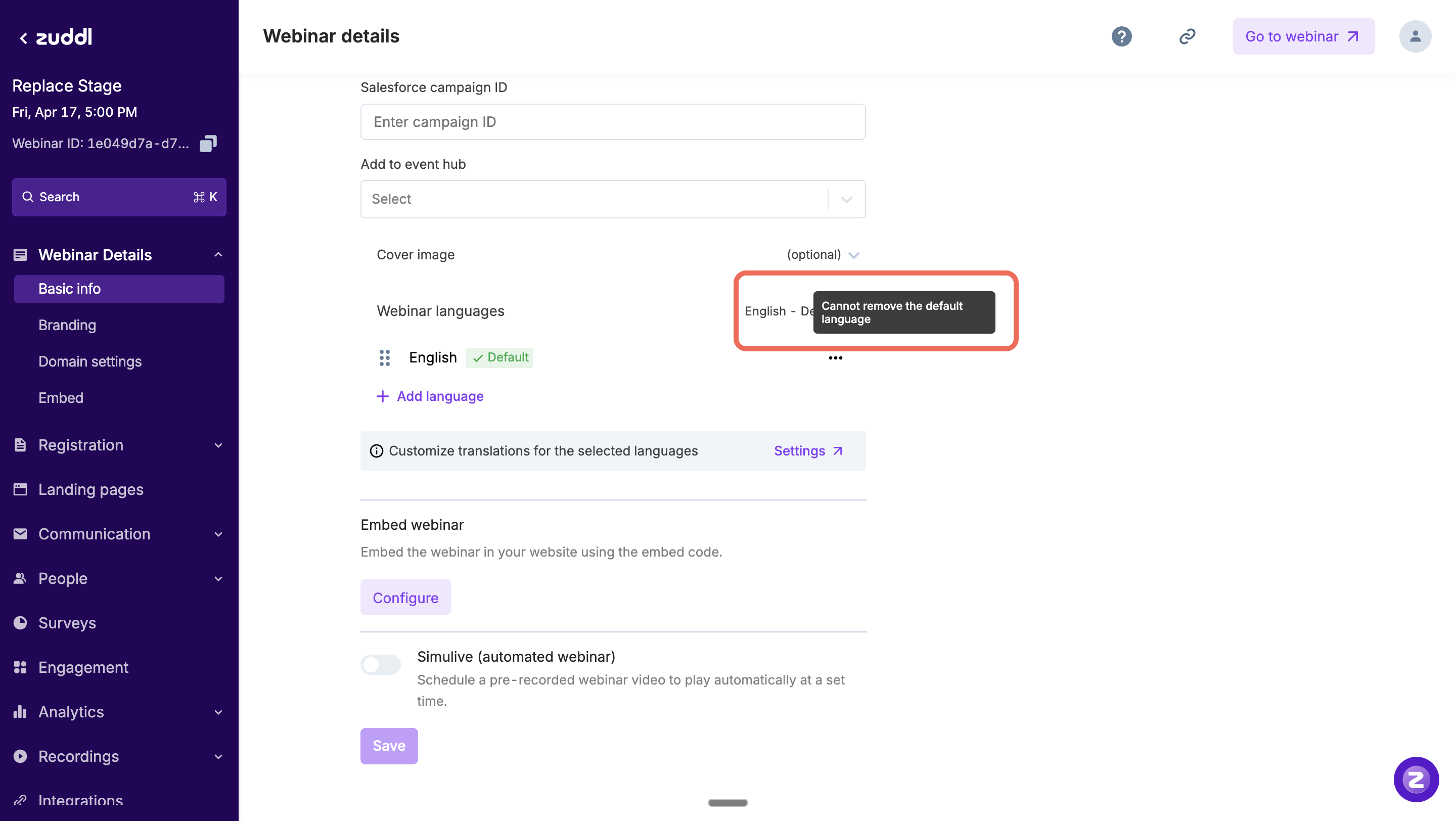Click the English language three-dot menu

click(835, 357)
